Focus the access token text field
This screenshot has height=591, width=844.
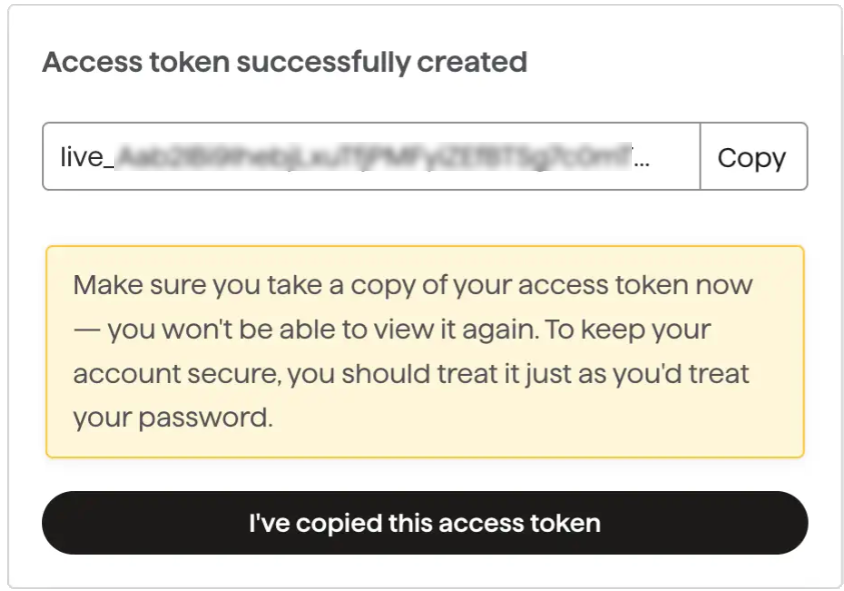click(x=370, y=157)
